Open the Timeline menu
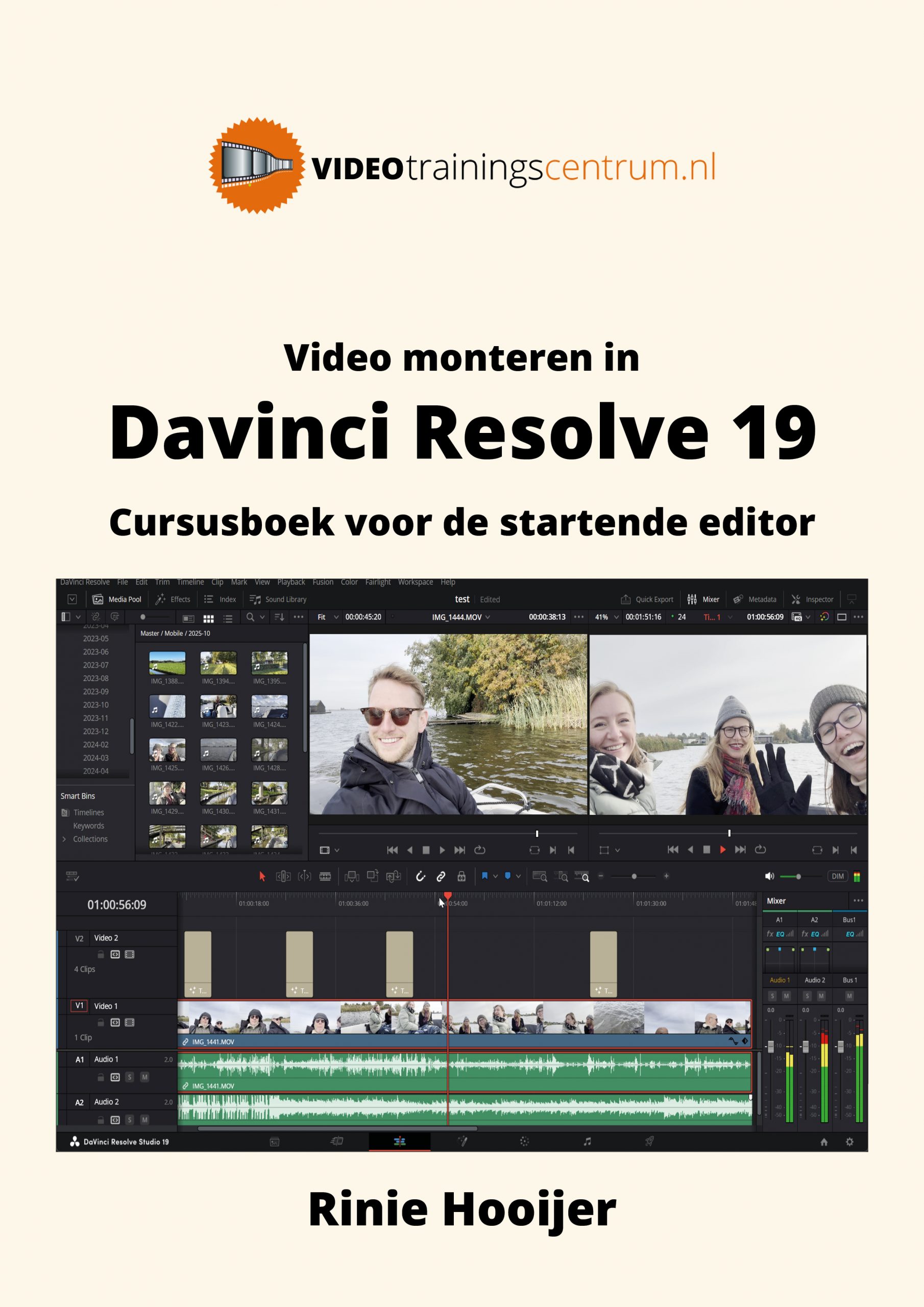The image size is (924, 1307). (190, 582)
